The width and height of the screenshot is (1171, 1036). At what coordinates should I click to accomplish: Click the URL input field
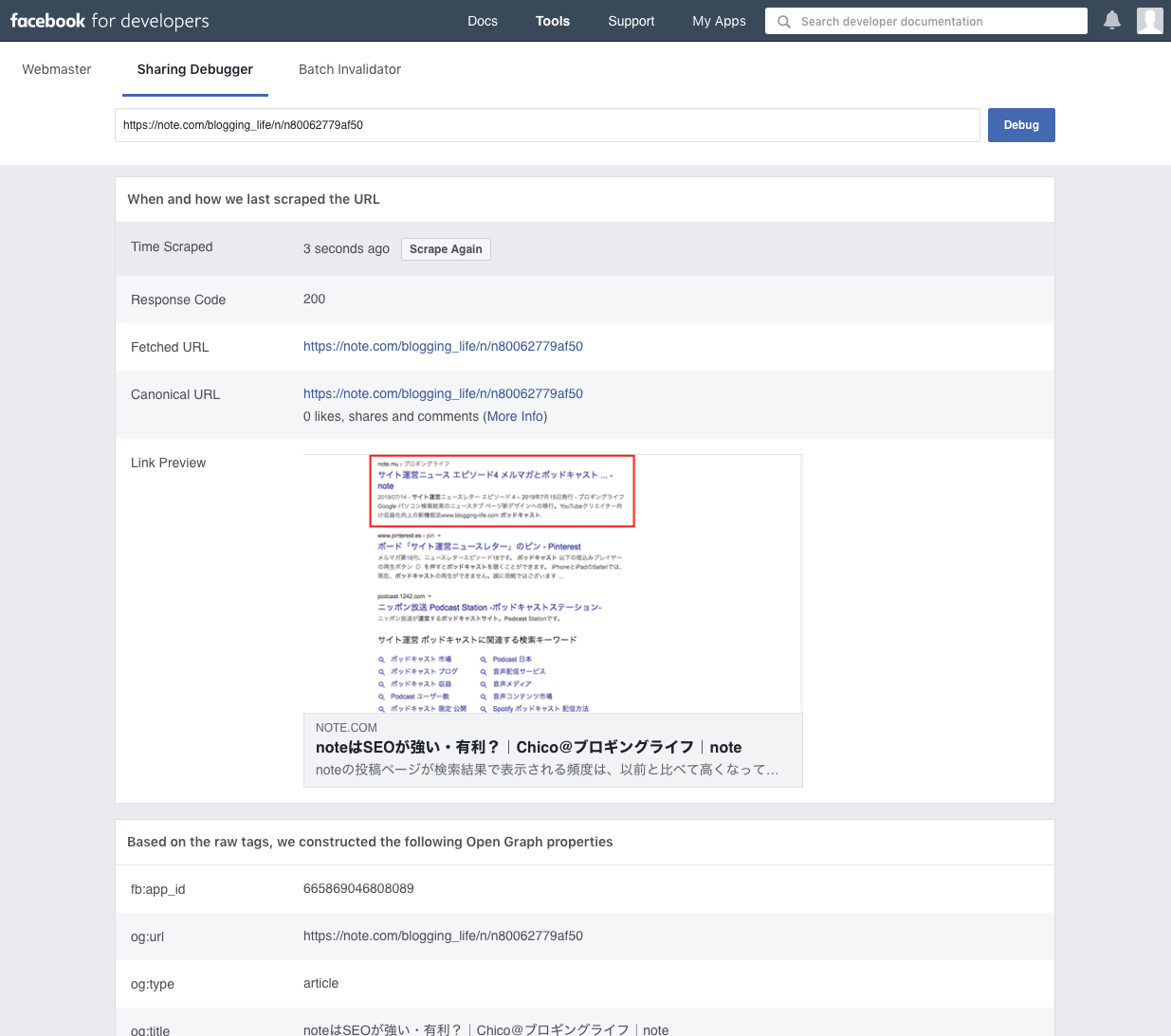click(x=547, y=125)
